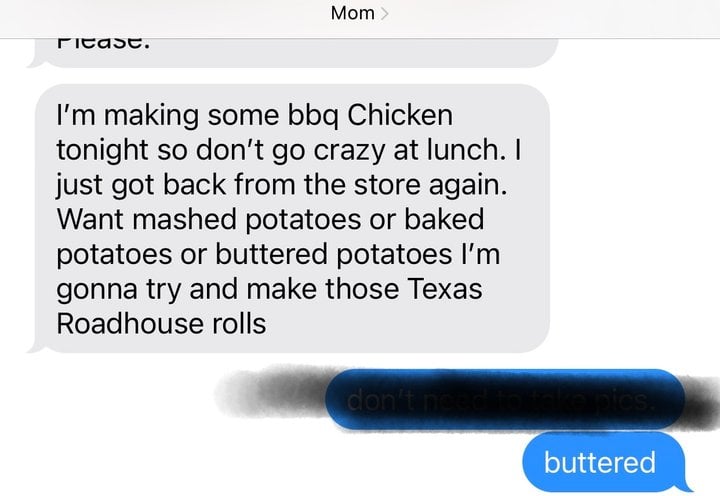Click the text "Want mashed potatoes or baked"
This screenshot has height=496, width=720.
pos(270,219)
